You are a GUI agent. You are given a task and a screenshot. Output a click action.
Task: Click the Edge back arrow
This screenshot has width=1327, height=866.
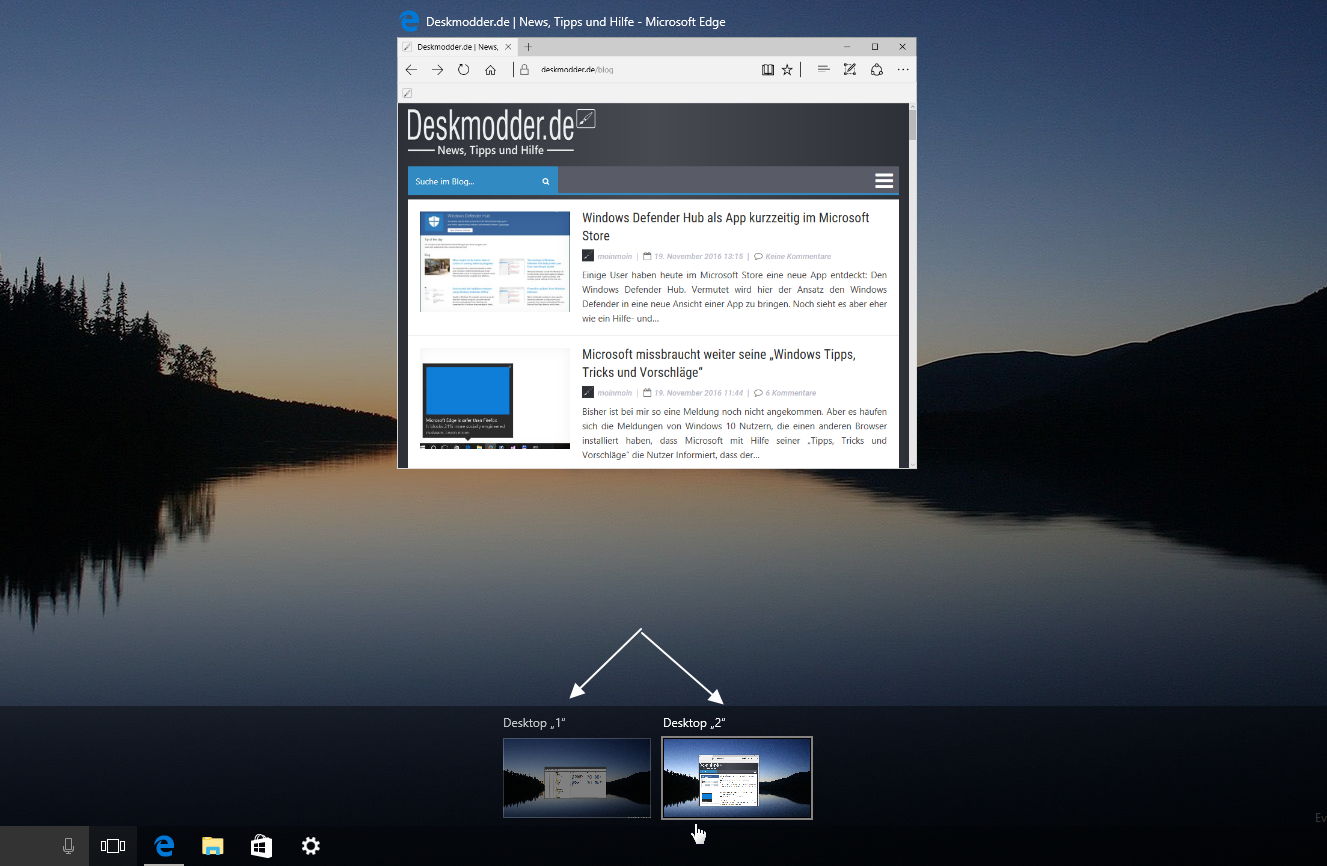[x=411, y=70]
